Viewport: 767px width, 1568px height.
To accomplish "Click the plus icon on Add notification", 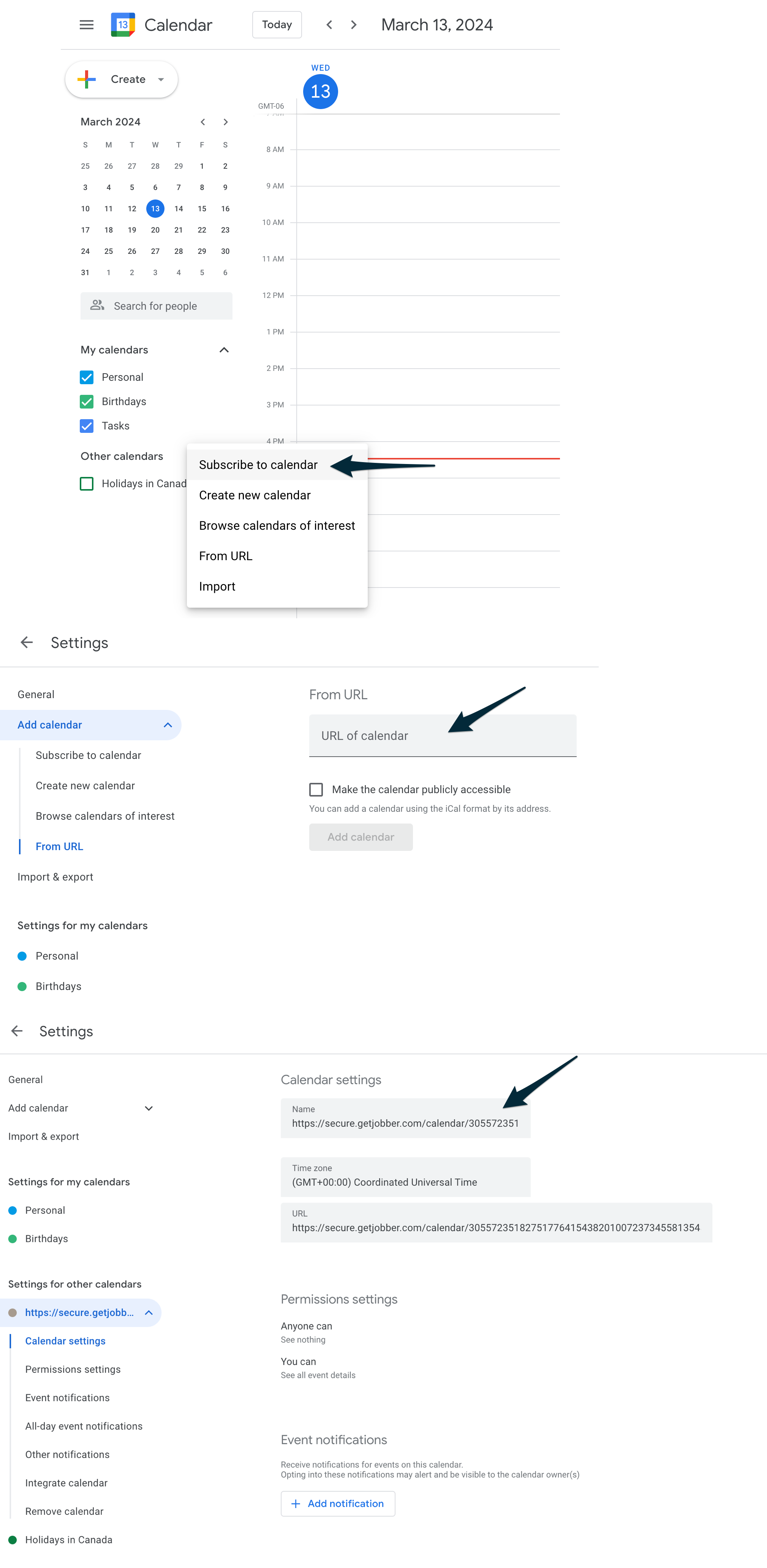I will [x=296, y=1503].
